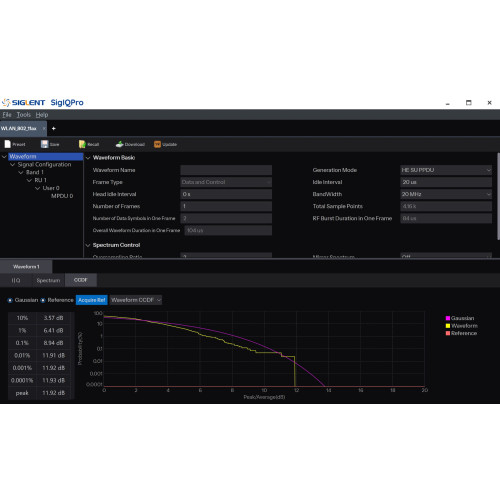Collapse the Band 1 tree node
Viewport: 500px width, 500px height.
coord(21,172)
